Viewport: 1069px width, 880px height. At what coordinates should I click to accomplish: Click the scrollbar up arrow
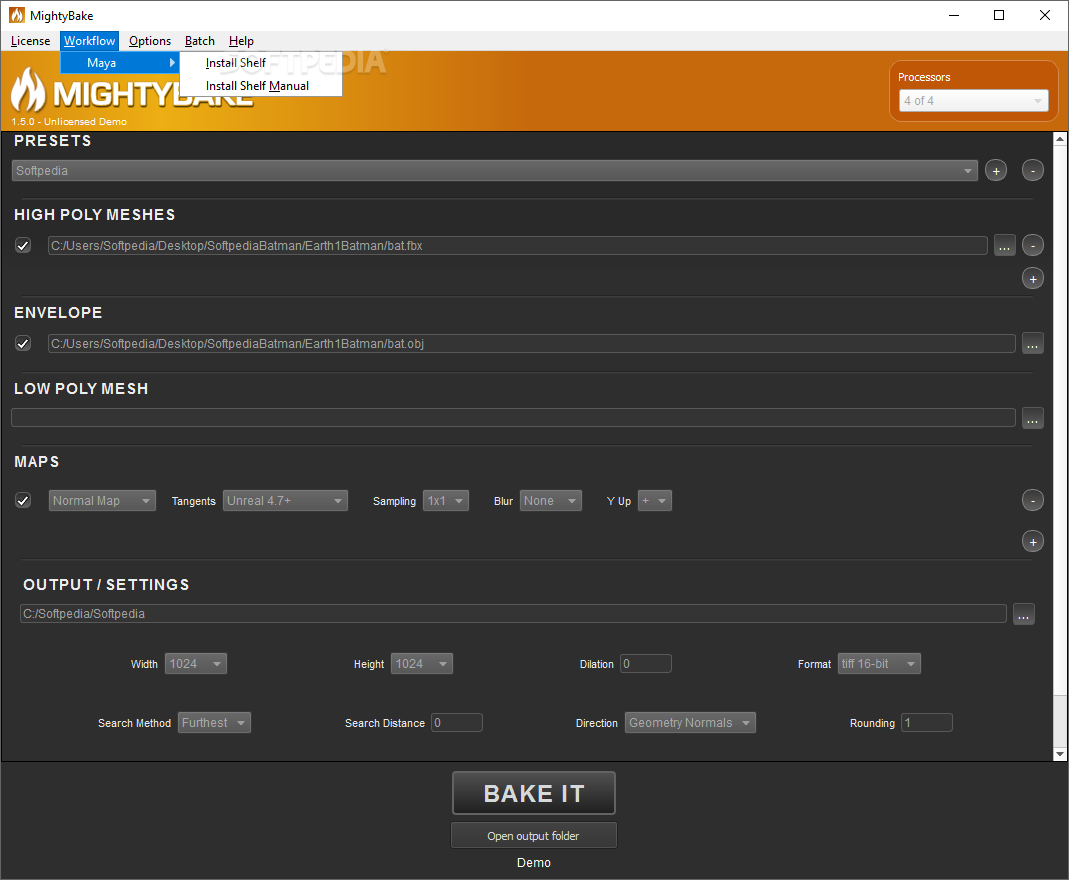click(x=1059, y=139)
